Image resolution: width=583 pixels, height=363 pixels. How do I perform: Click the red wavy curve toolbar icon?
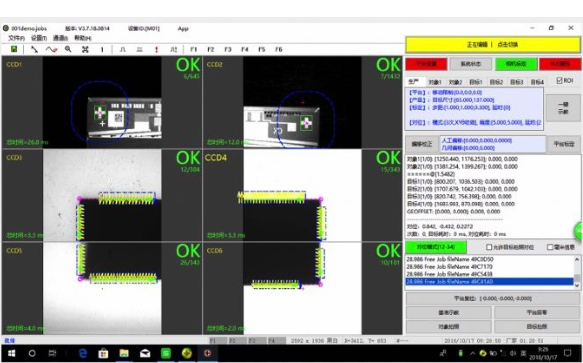[51, 49]
